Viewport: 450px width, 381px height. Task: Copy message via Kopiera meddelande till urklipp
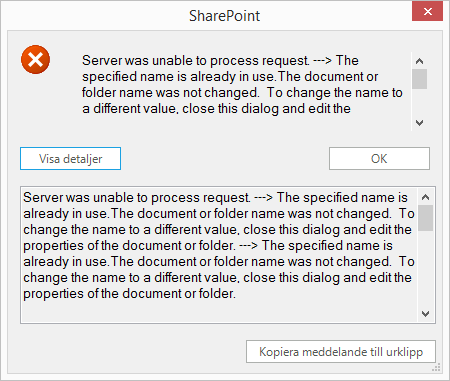click(341, 352)
